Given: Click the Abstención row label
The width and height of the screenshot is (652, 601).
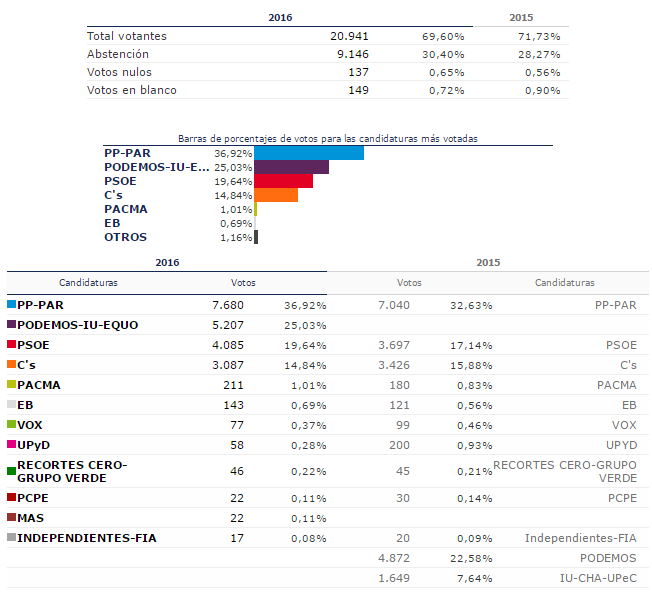Looking at the screenshot, I should (x=118, y=54).
